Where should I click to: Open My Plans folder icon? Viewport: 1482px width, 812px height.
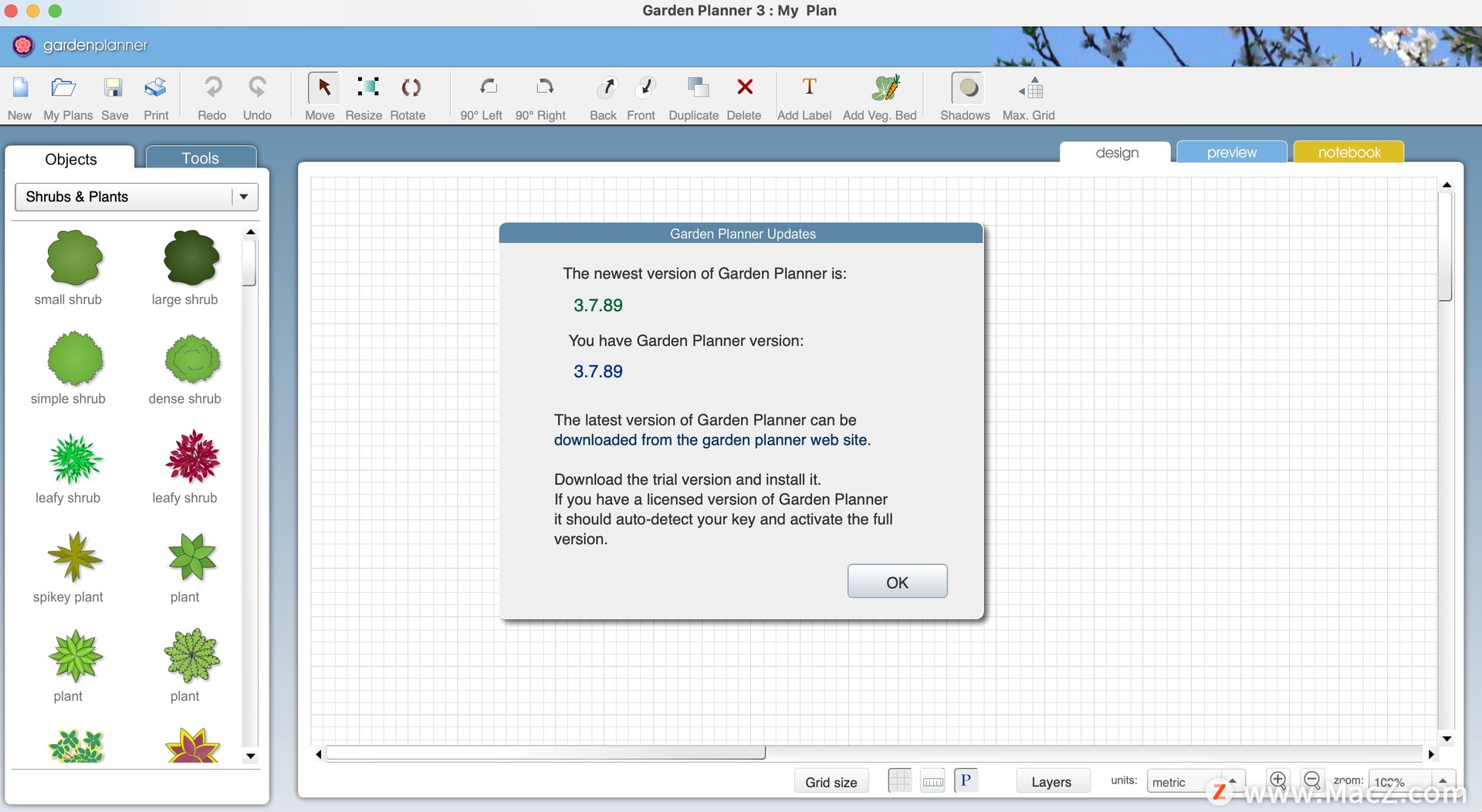pos(63,88)
